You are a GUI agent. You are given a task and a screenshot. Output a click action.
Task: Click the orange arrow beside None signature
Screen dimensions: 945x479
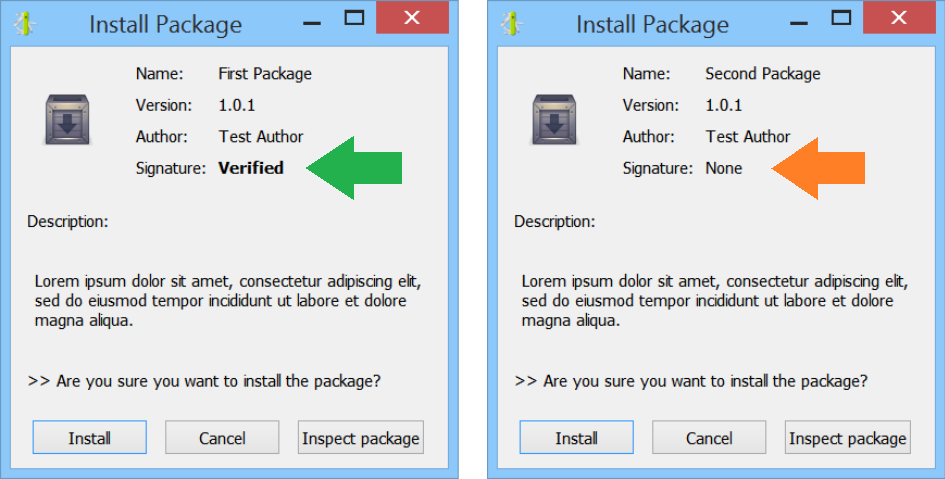(818, 168)
